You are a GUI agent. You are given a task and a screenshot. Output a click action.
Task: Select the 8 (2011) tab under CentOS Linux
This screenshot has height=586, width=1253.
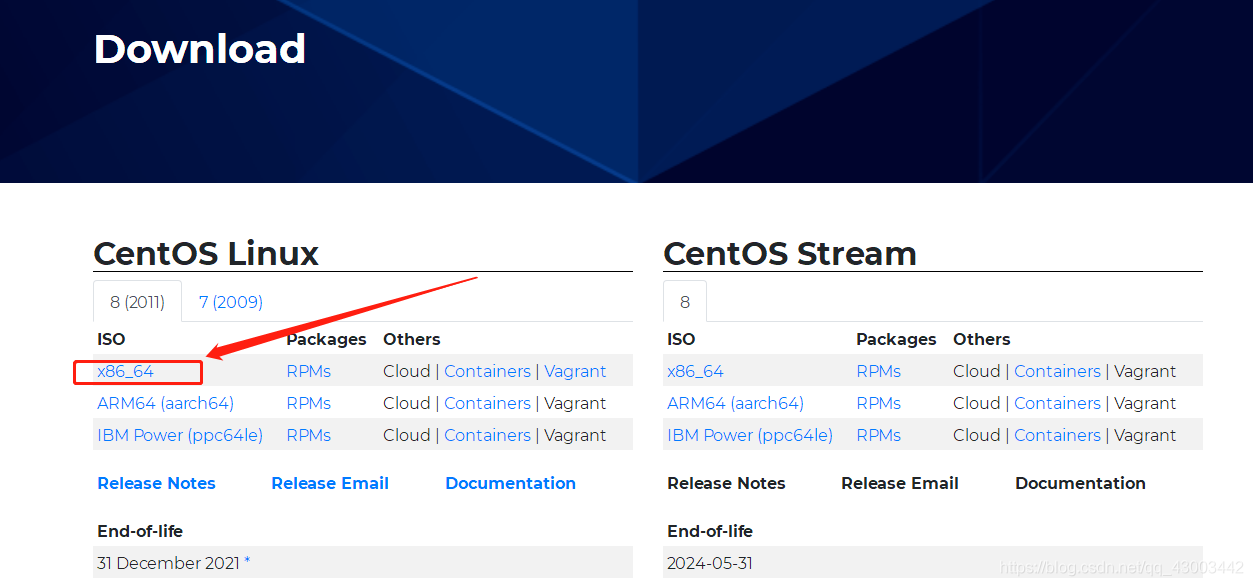[x=137, y=301]
